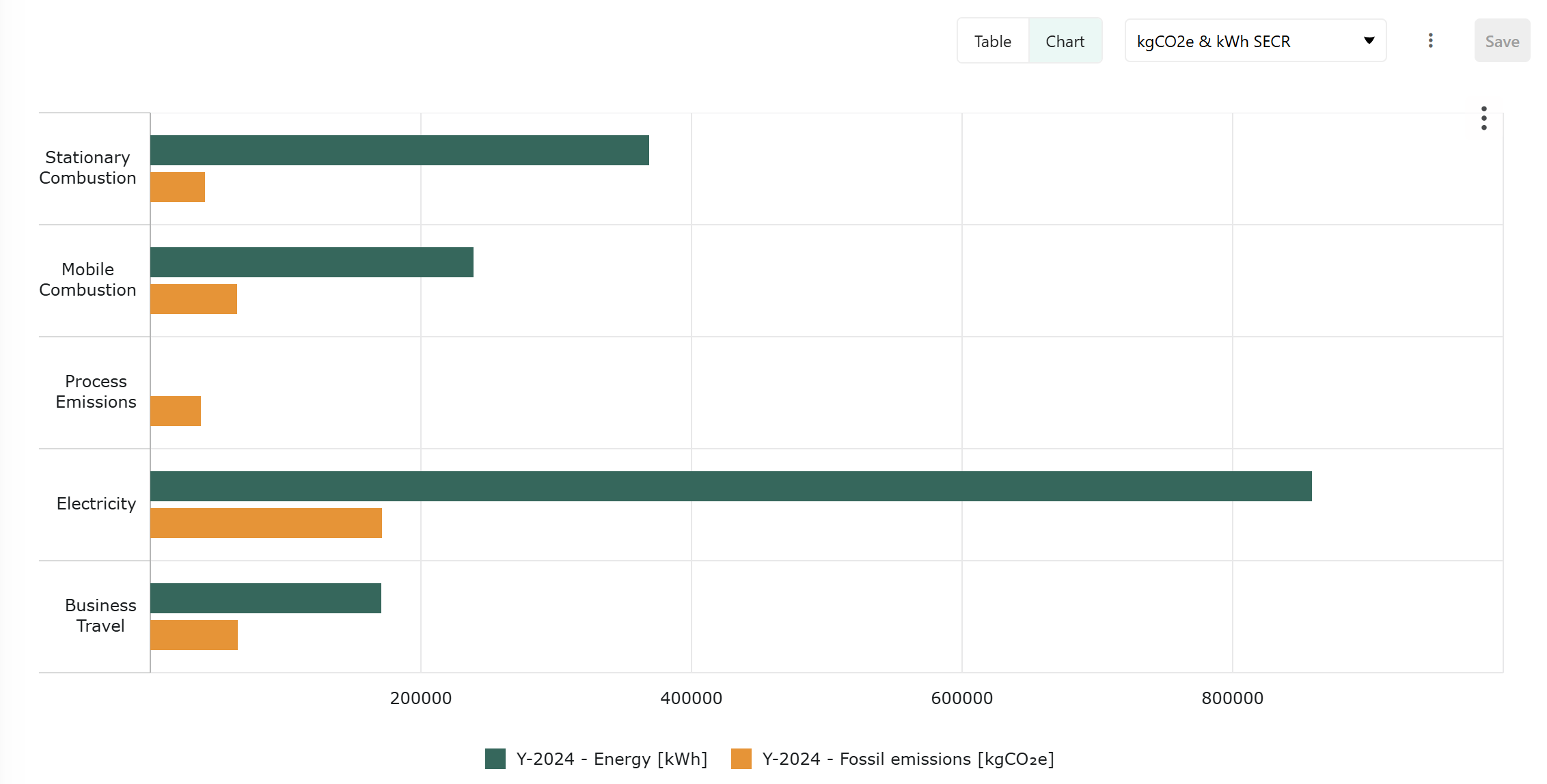Screen dimensions: 1547x784
Task: Open the kgCO2e & kWh SECR selector
Action: (x=1255, y=41)
